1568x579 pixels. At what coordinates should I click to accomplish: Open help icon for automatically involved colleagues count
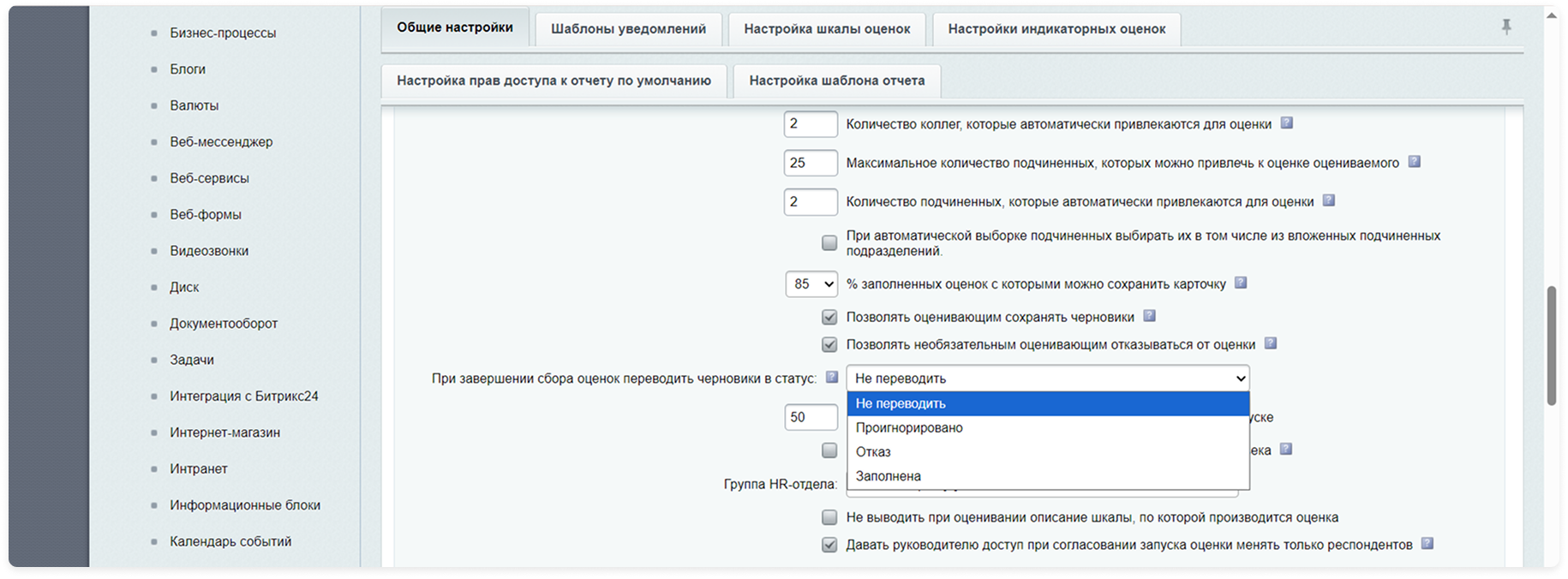pyautogui.click(x=1286, y=123)
